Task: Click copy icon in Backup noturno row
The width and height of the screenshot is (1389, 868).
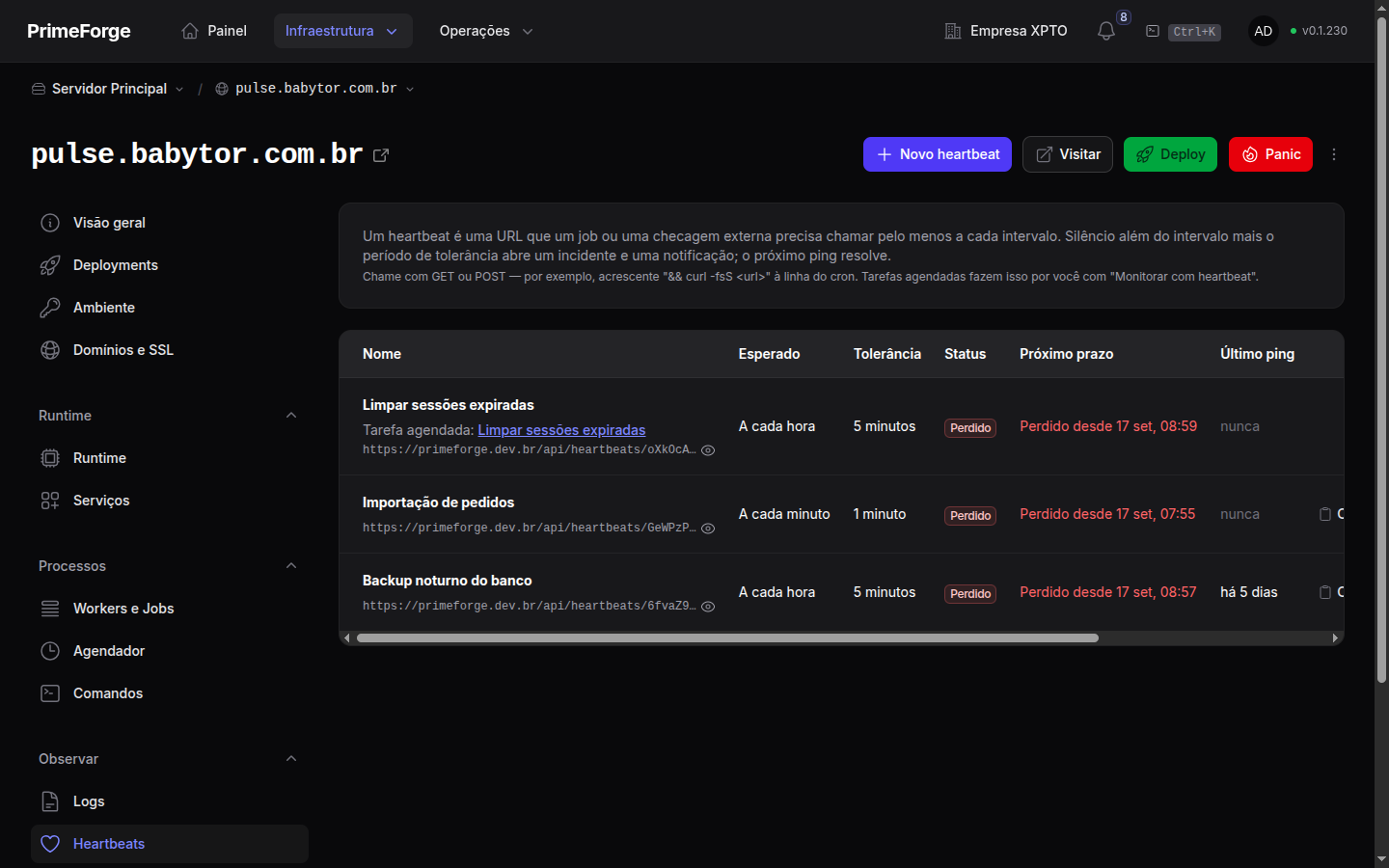Action: tap(1325, 592)
